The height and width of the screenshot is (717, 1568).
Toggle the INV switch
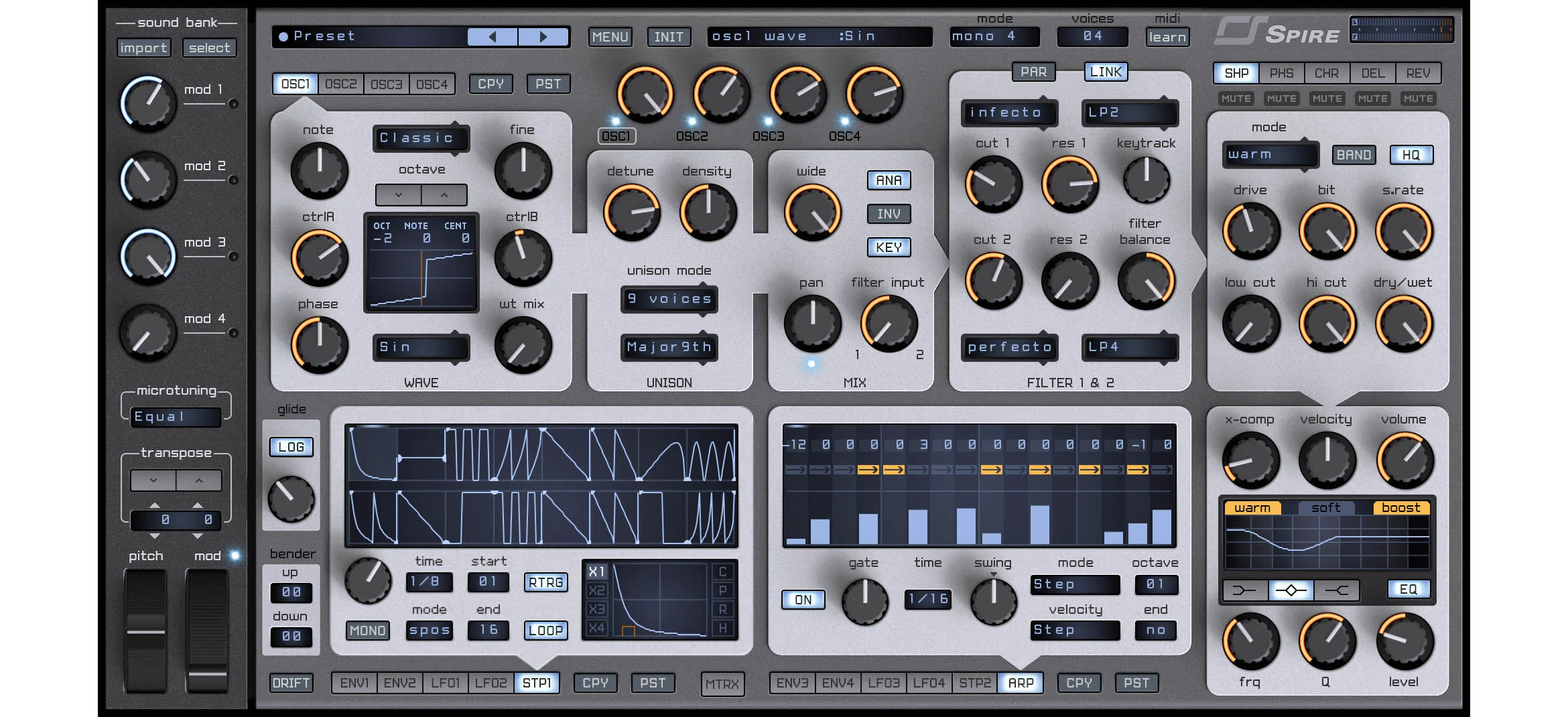tap(889, 214)
